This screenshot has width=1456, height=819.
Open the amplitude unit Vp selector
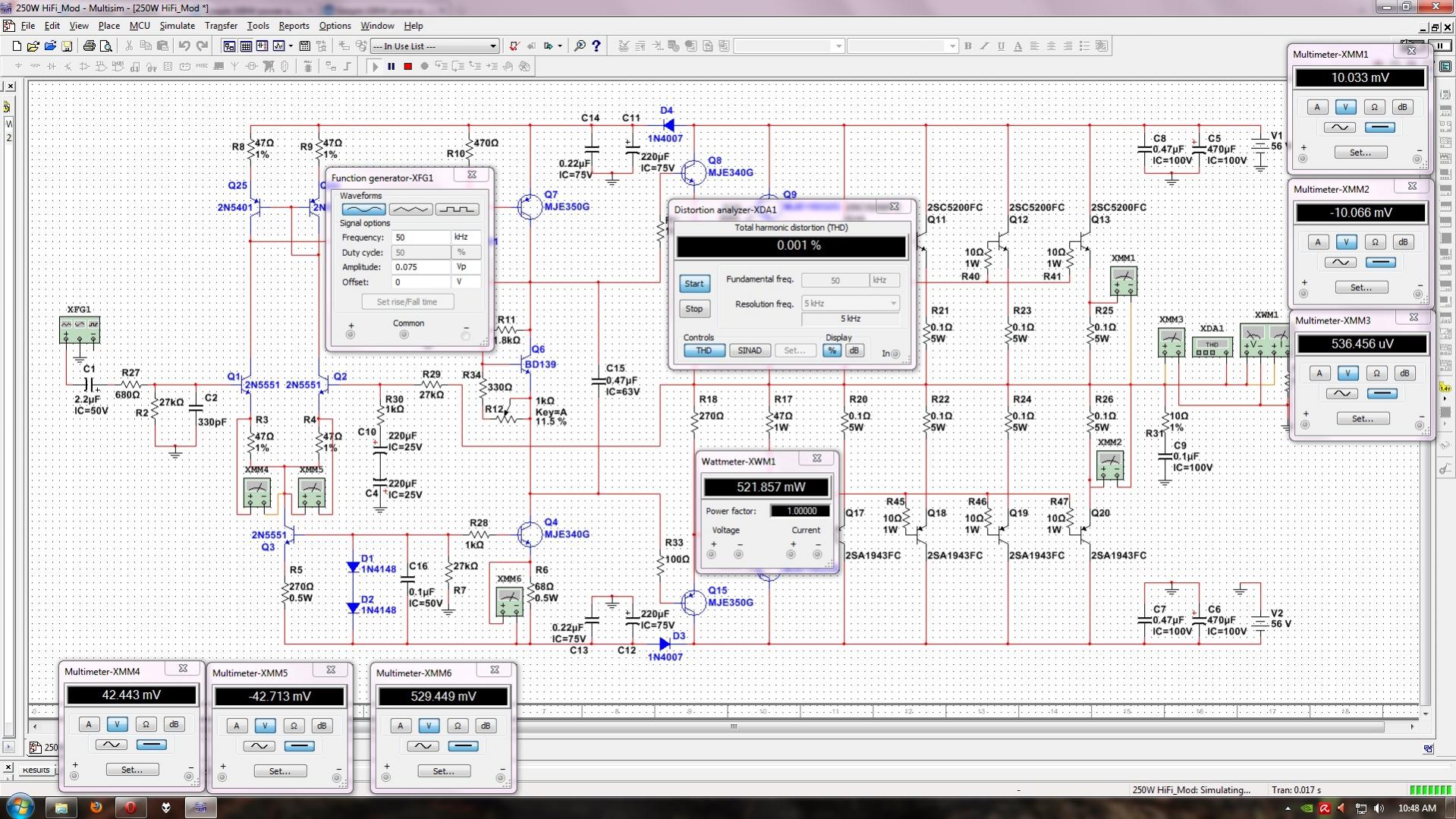coord(466,267)
